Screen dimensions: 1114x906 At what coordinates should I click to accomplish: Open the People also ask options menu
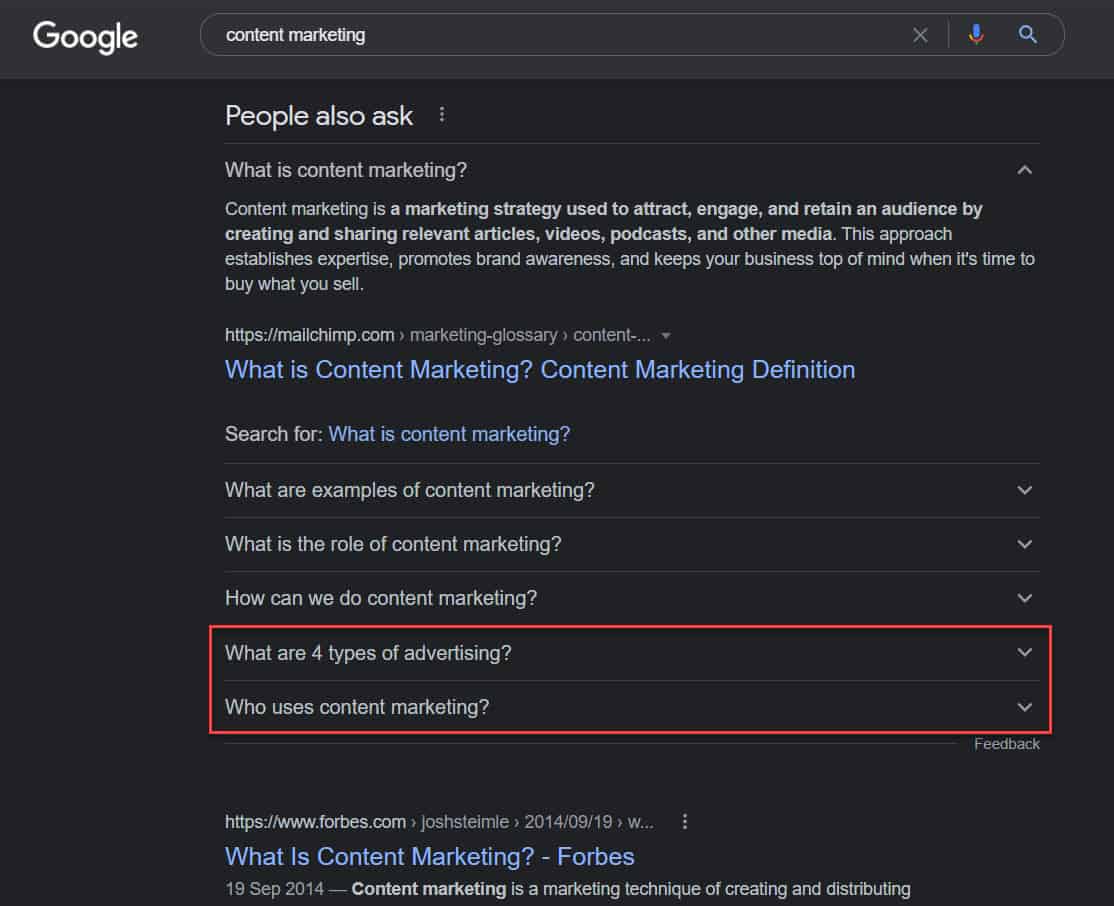442,114
